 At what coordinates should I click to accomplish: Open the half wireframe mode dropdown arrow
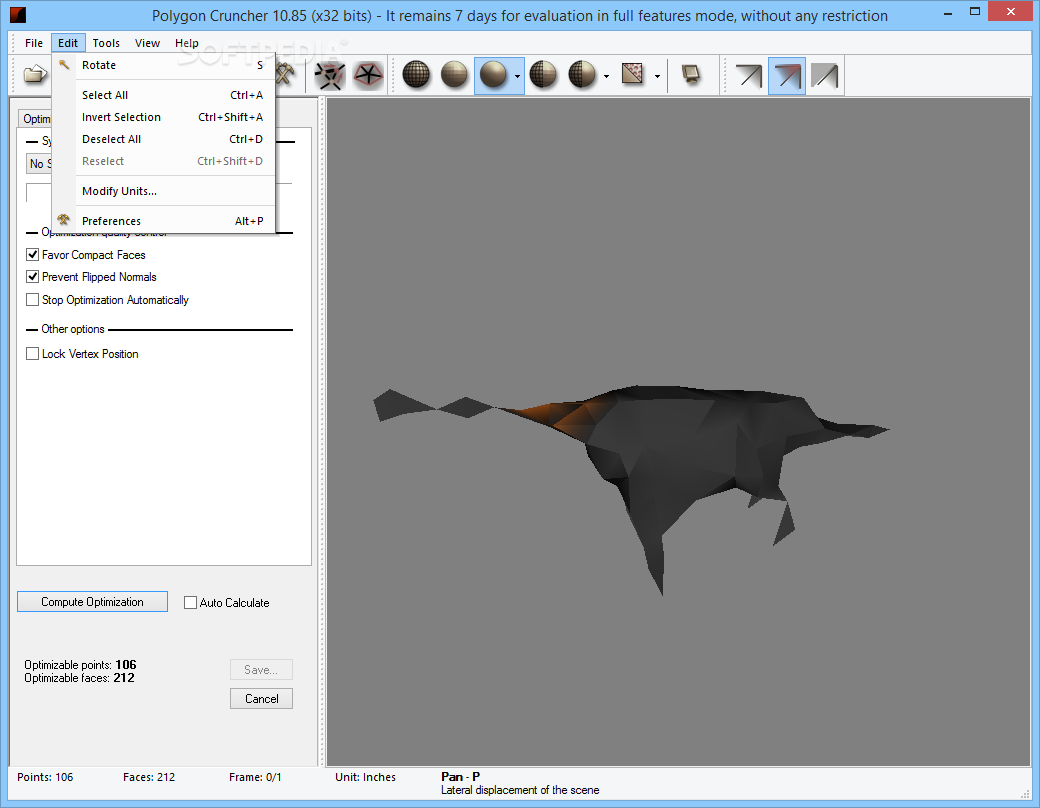point(606,76)
